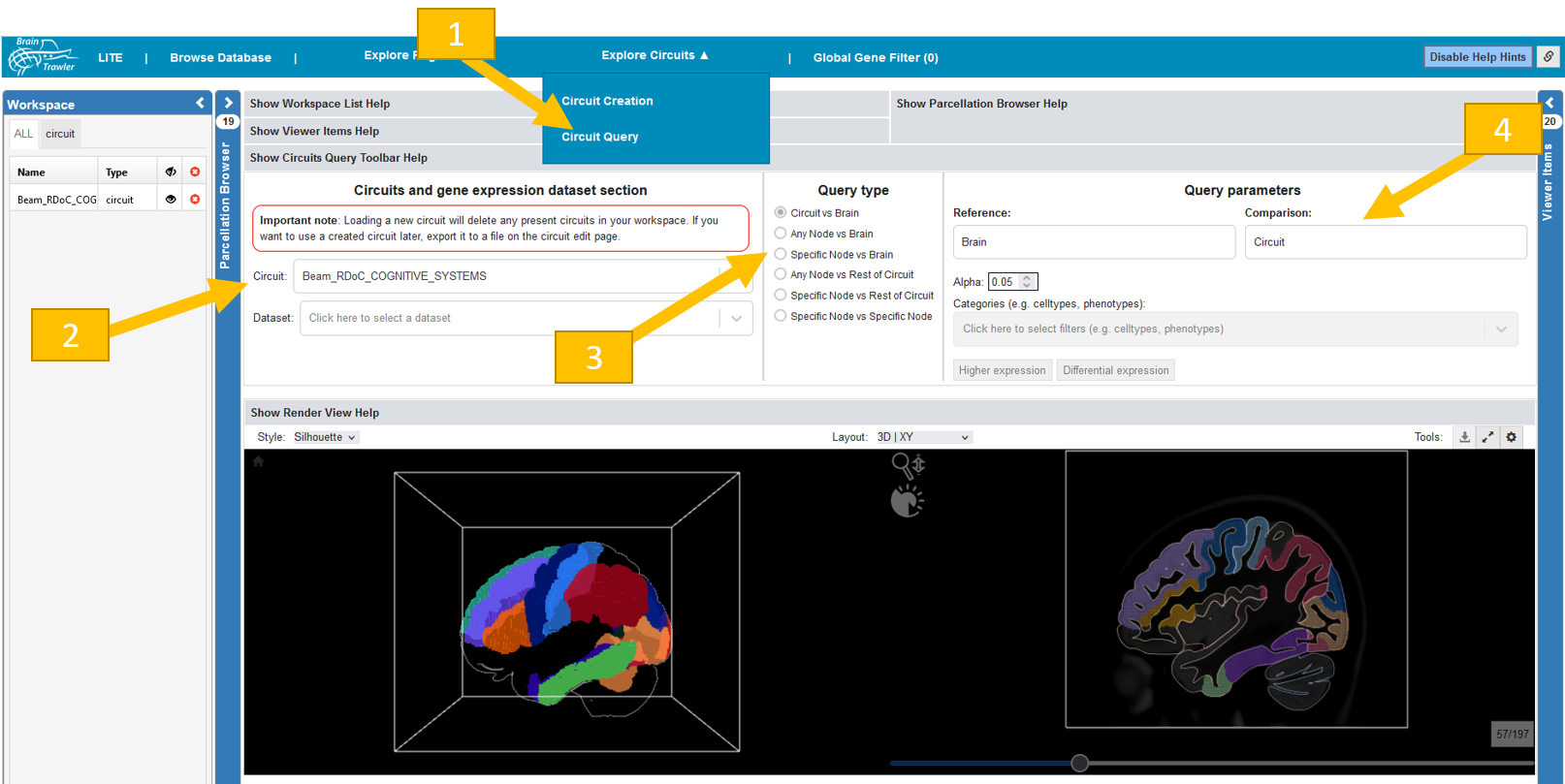This screenshot has width=1565, height=784.
Task: Open render view settings gear
Action: 1511,437
